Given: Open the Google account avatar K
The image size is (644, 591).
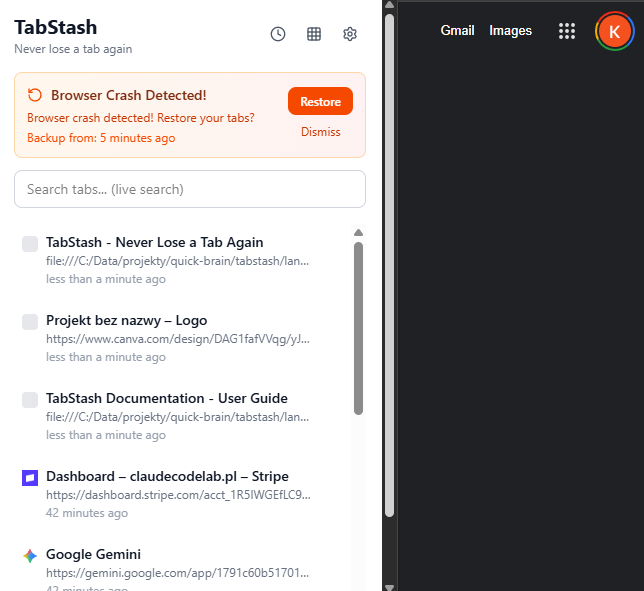Looking at the screenshot, I should point(614,31).
